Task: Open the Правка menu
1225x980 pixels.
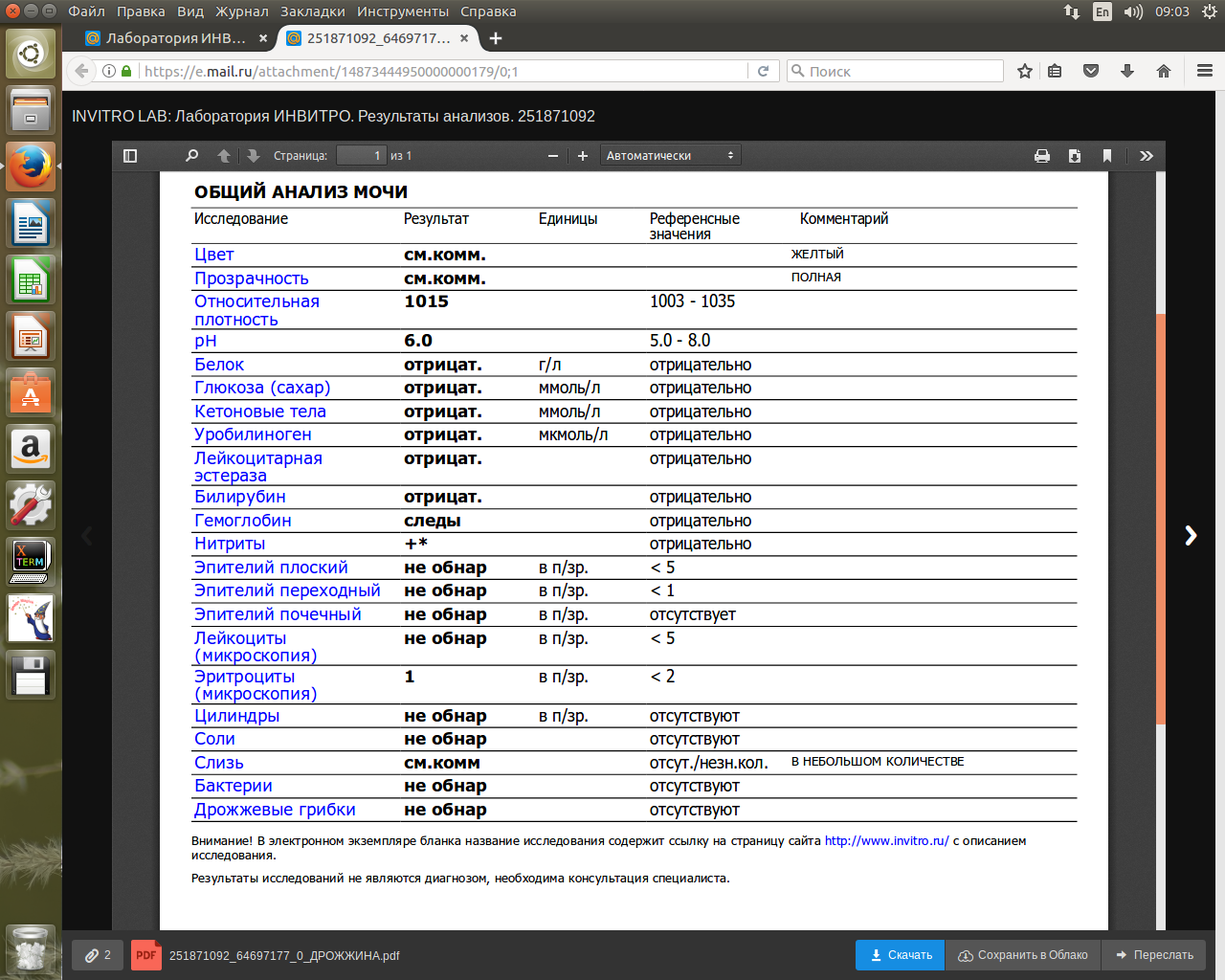Action: click(141, 11)
